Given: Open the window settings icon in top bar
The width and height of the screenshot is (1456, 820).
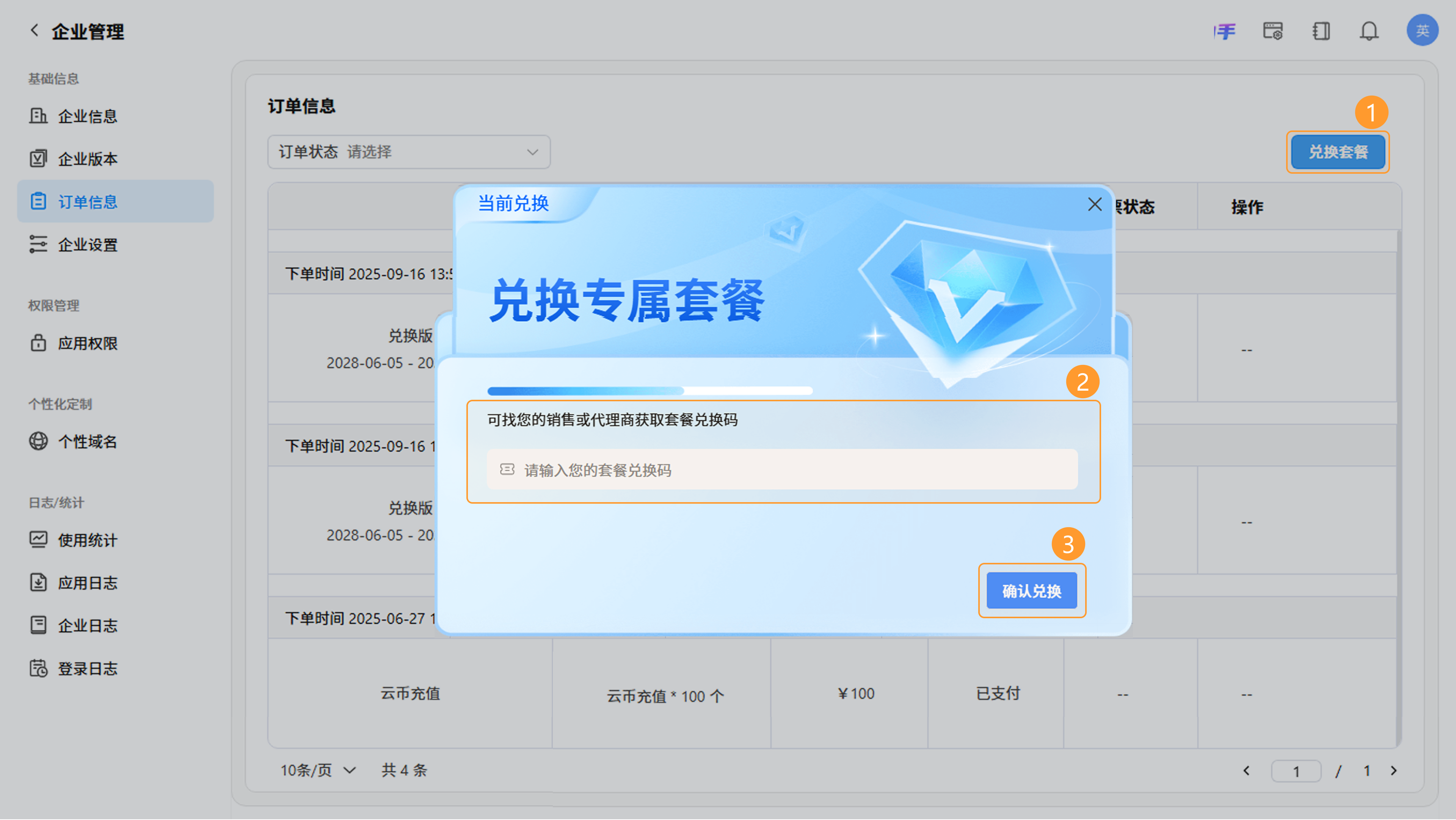Looking at the screenshot, I should (1273, 31).
